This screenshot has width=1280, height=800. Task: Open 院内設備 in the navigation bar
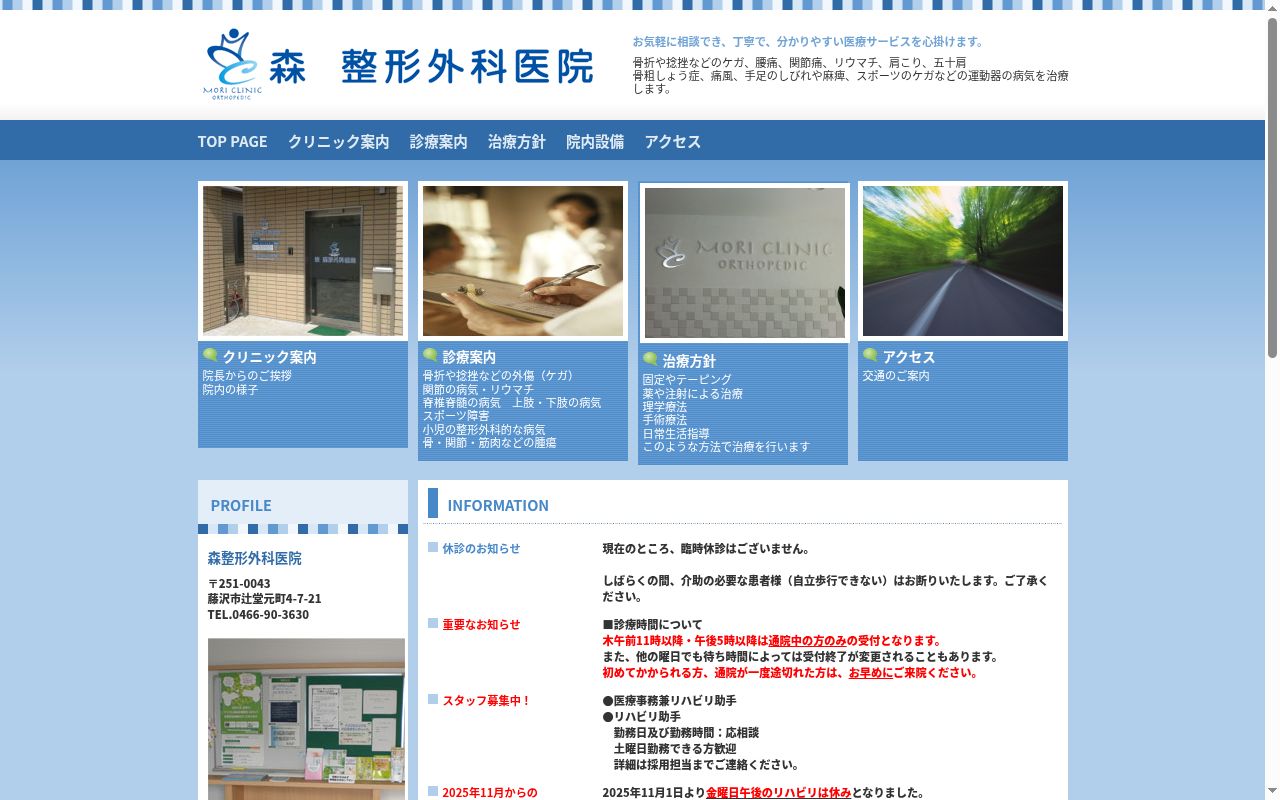pyautogui.click(x=595, y=141)
